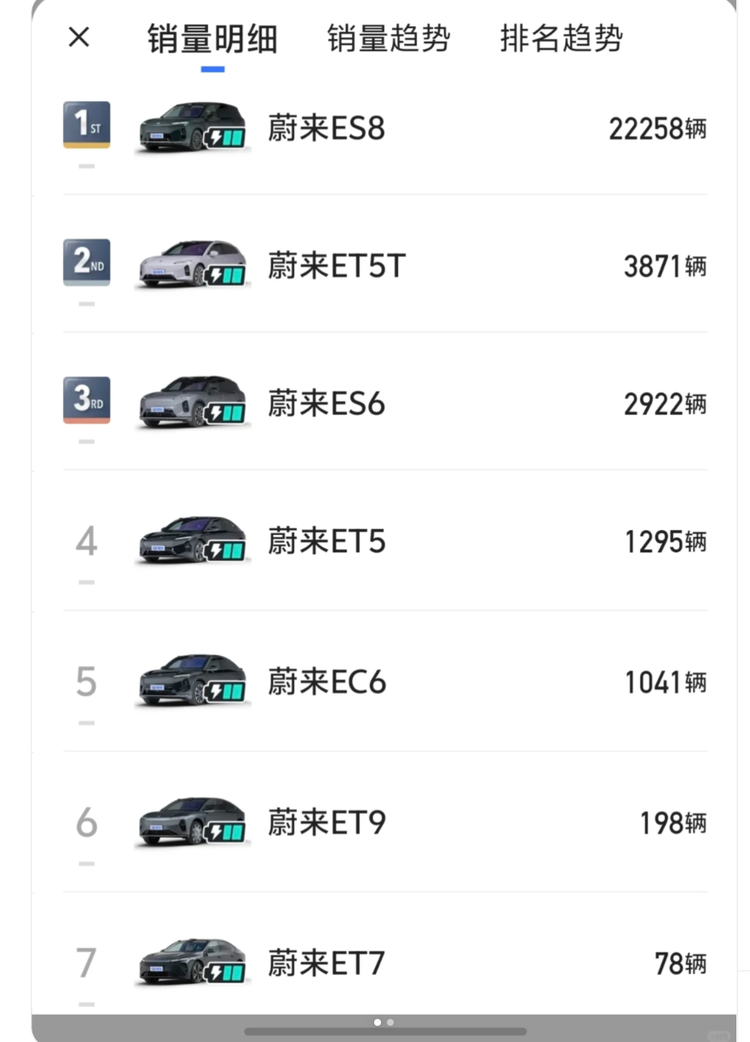The image size is (750, 1042).
Task: Click the 1st place rank badge
Action: pyautogui.click(x=86, y=125)
